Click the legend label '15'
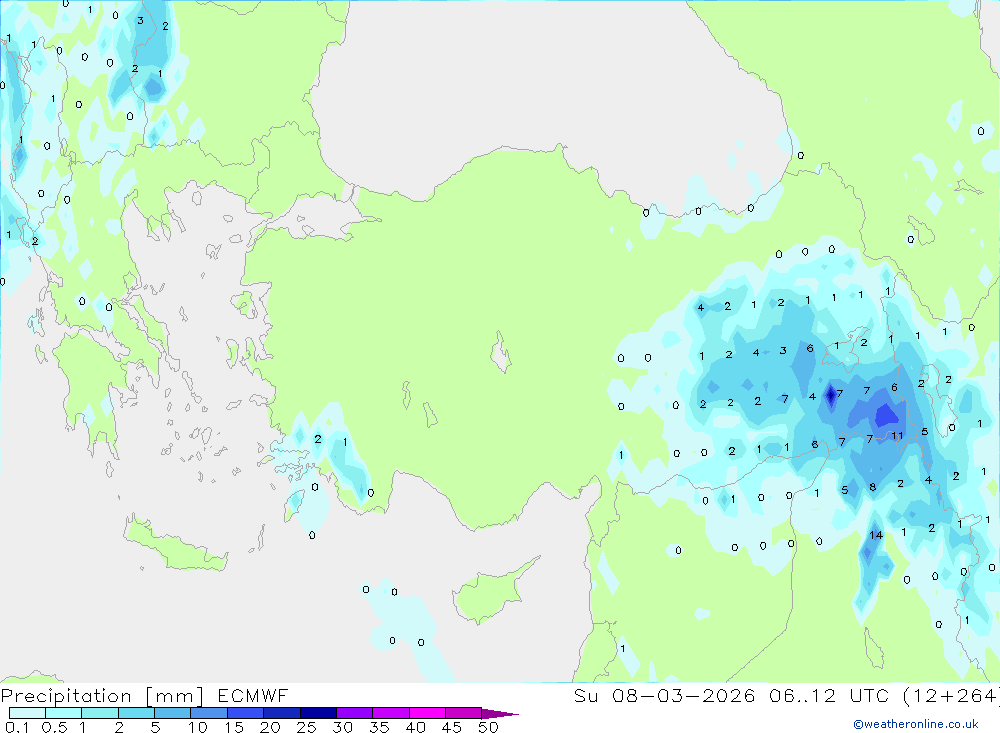This screenshot has width=1000, height=733. coord(234,727)
